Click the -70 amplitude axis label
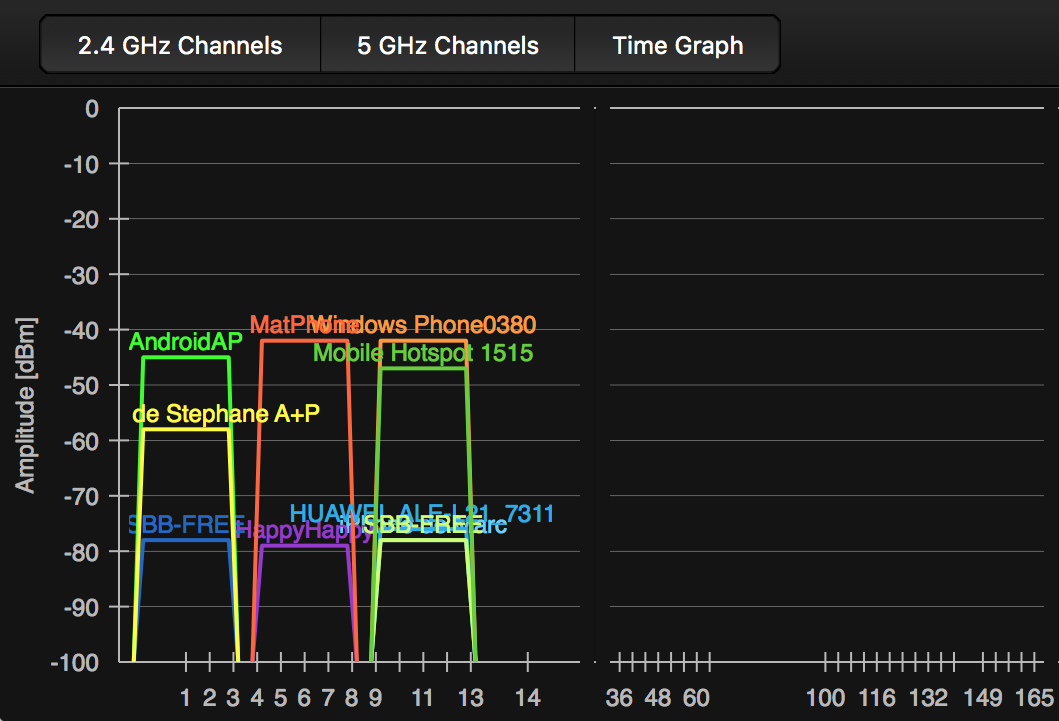Image resolution: width=1059 pixels, height=721 pixels. click(x=81, y=497)
